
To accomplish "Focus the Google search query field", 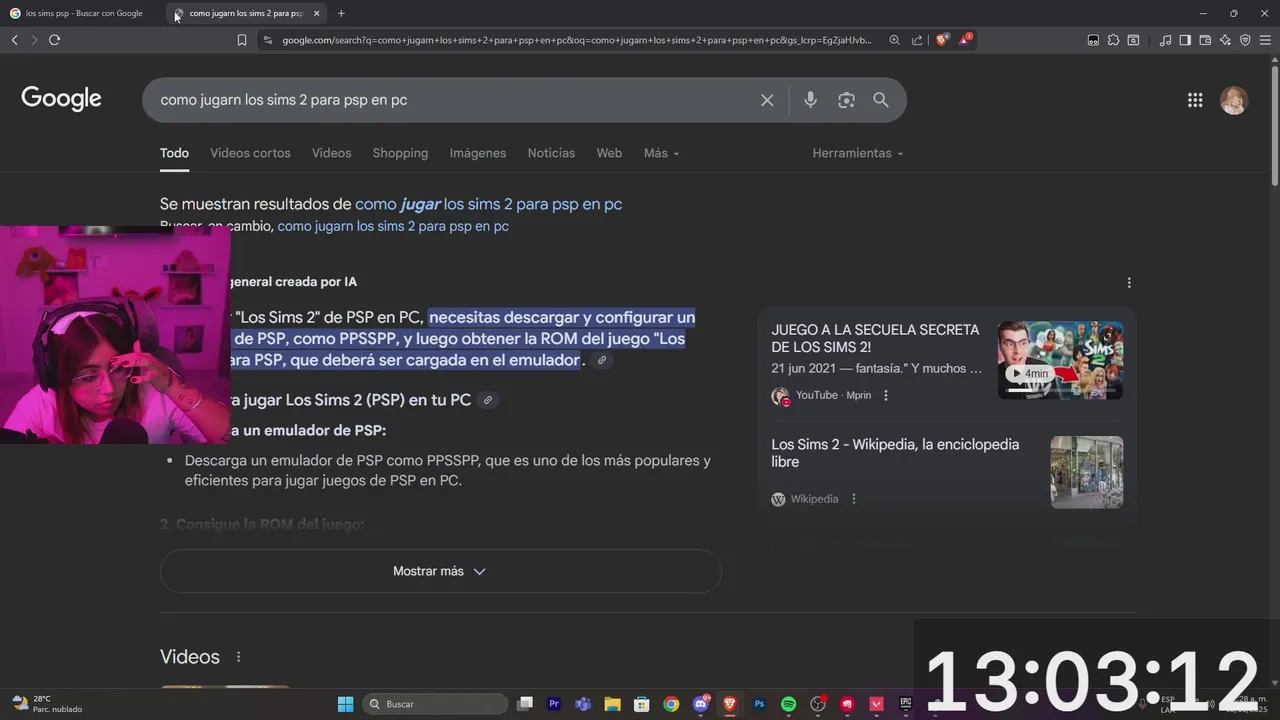I will tap(450, 100).
